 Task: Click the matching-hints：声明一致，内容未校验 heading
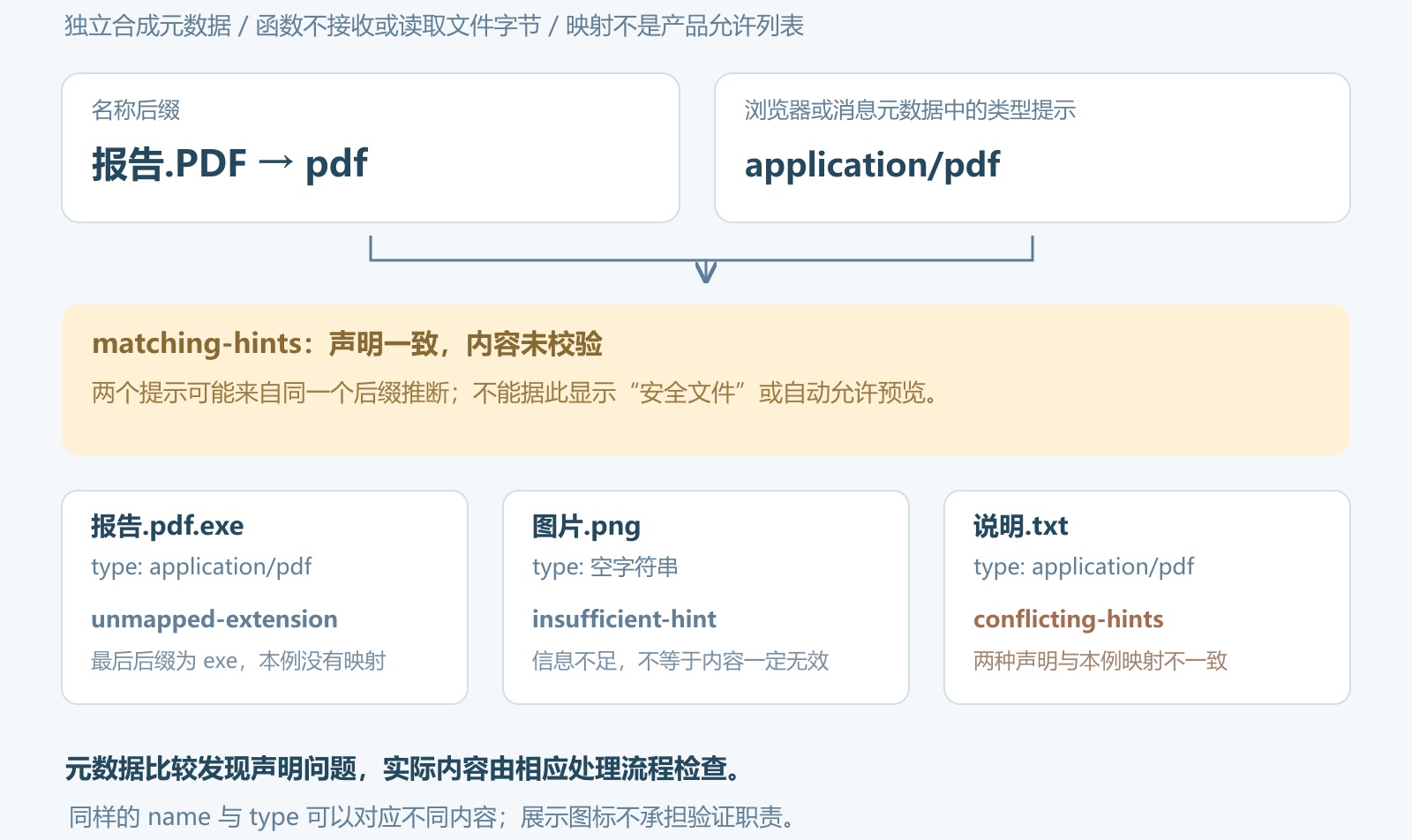point(347,343)
